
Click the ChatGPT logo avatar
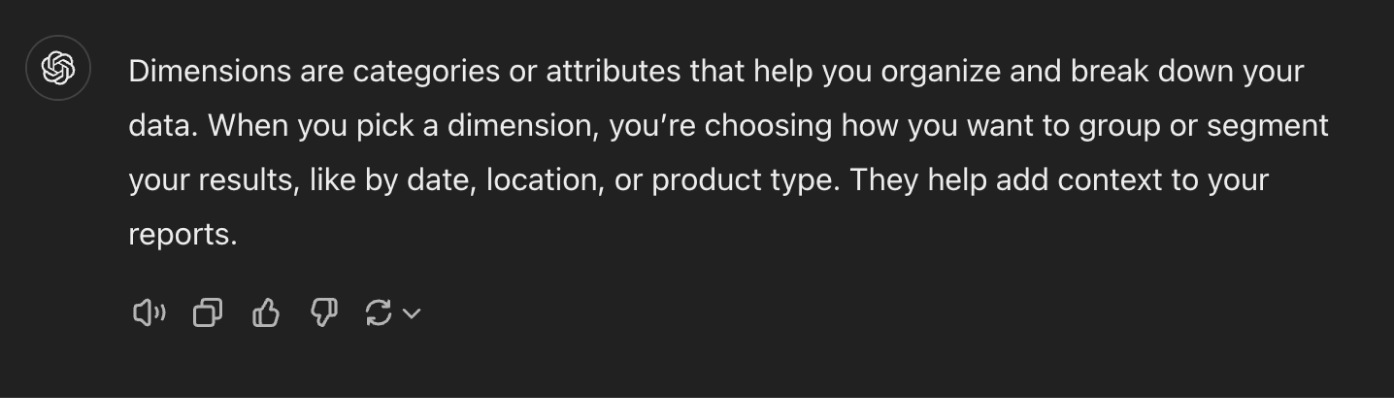pyautogui.click(x=58, y=69)
